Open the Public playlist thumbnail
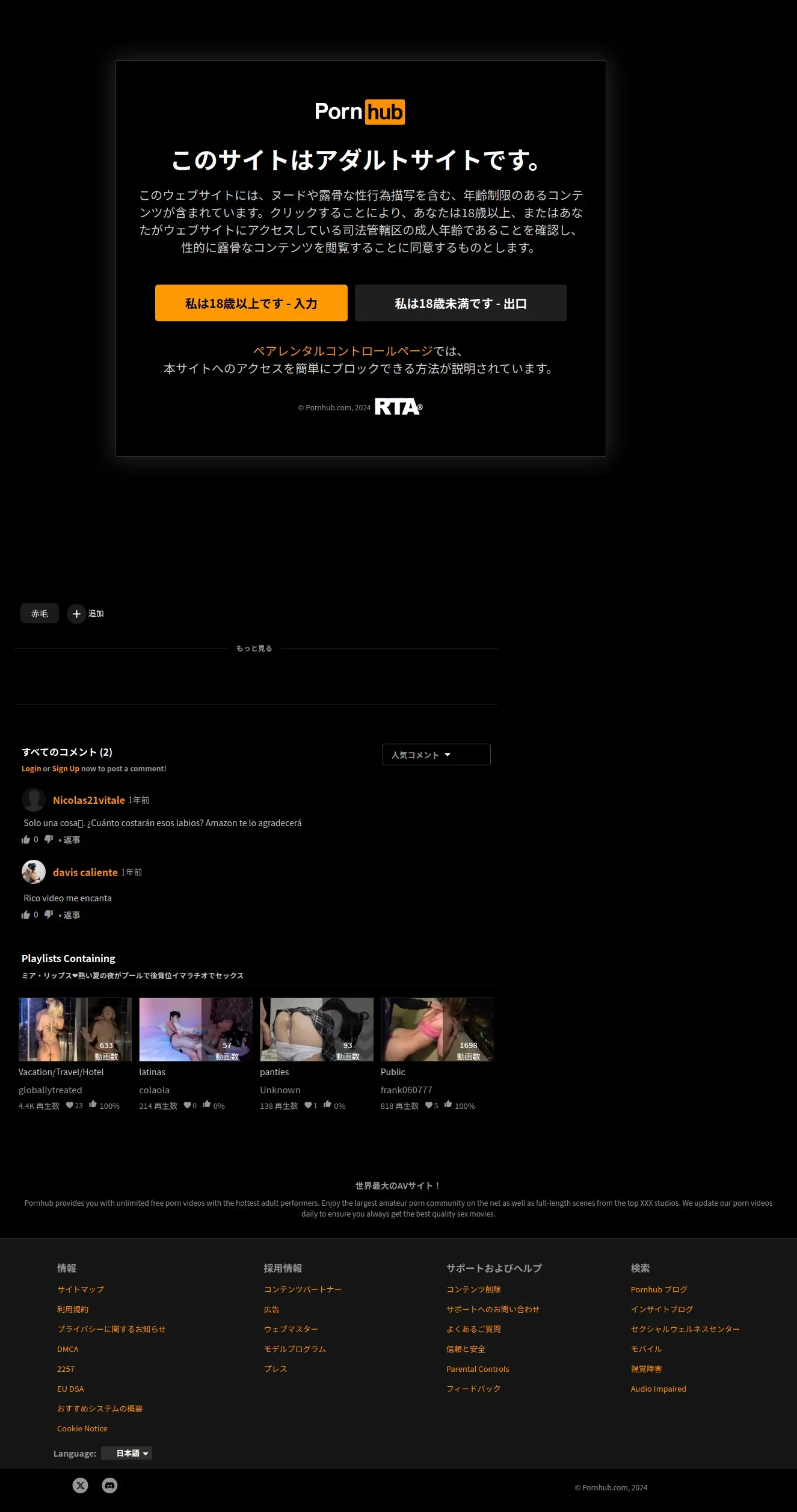 pos(437,1029)
